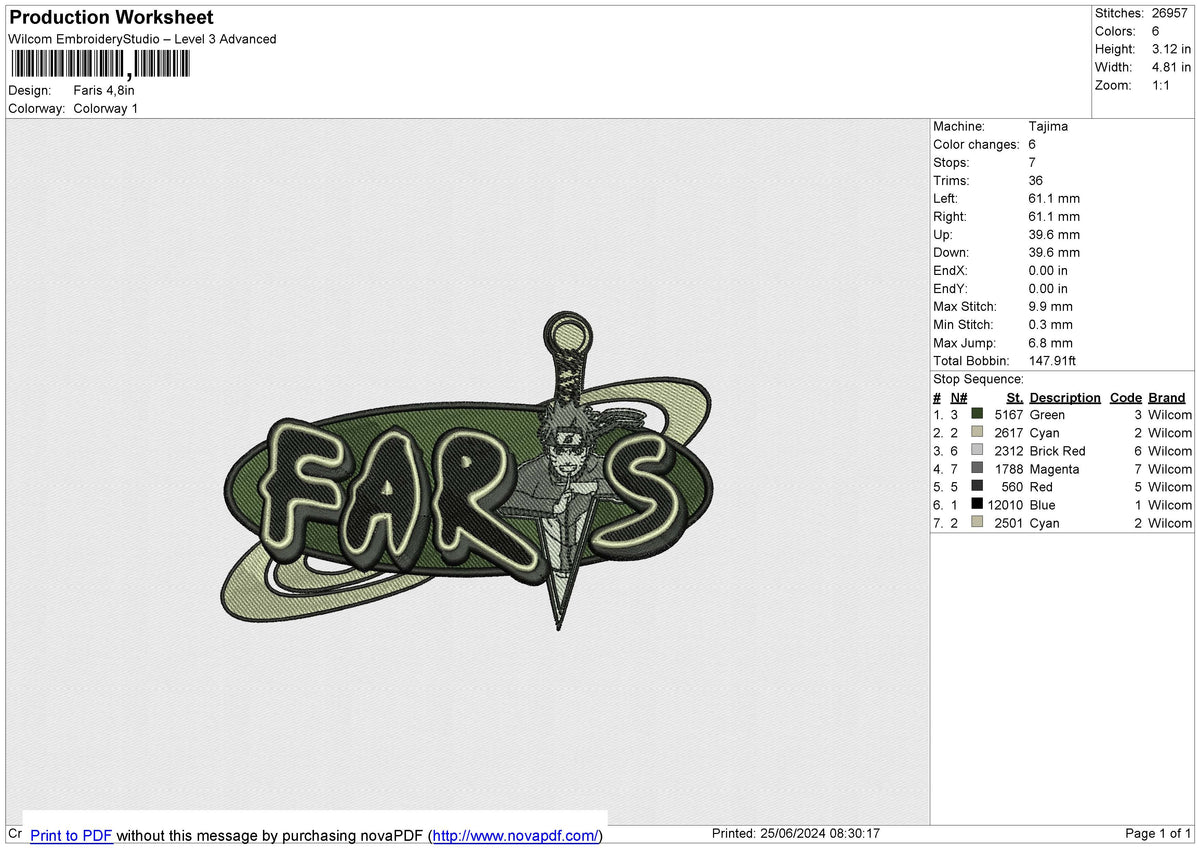The width and height of the screenshot is (1200, 848).
Task: Click the Faris embroidery design preview
Action: (469, 471)
